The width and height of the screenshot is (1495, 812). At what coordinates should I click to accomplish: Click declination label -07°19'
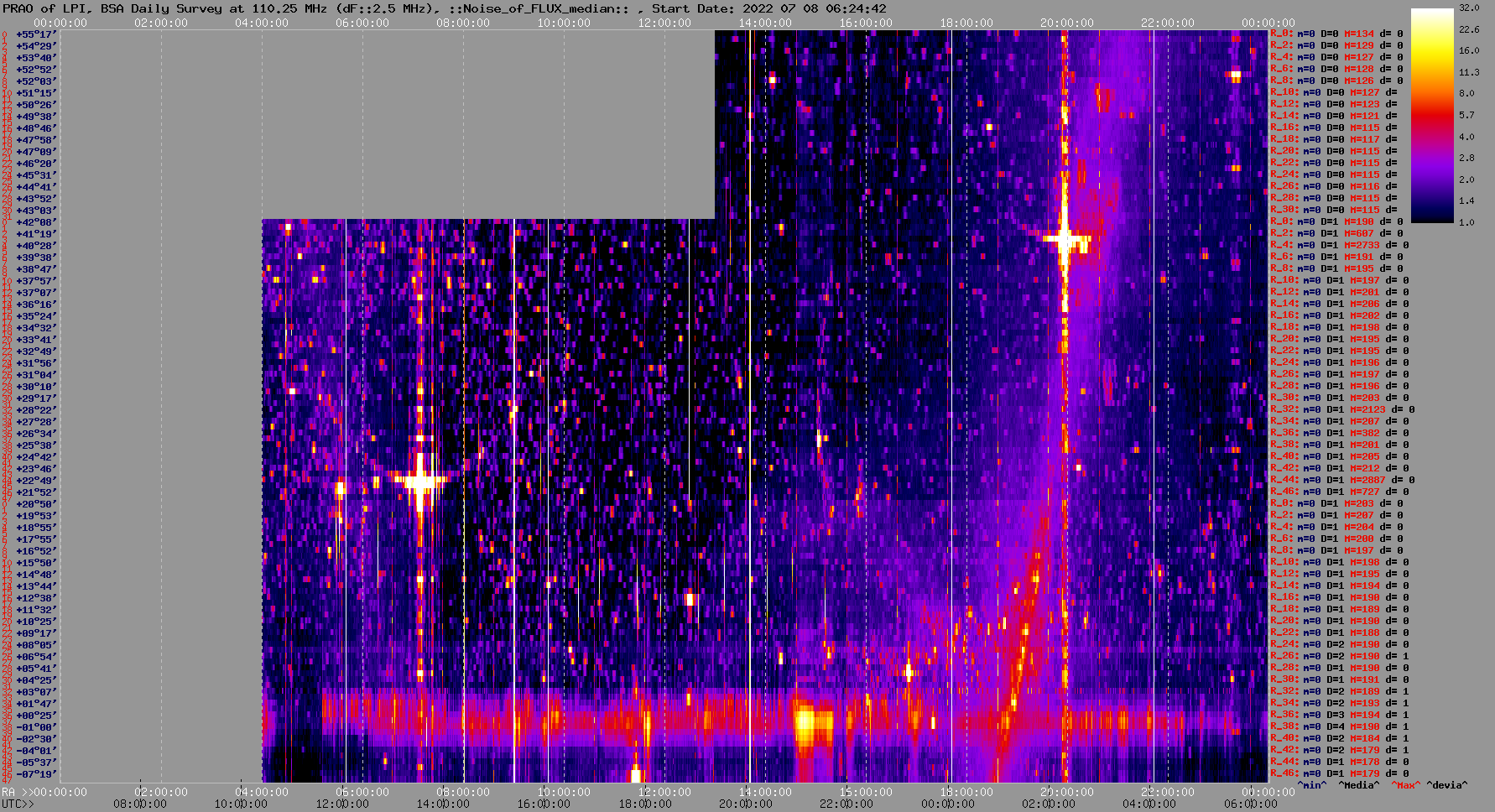35,774
